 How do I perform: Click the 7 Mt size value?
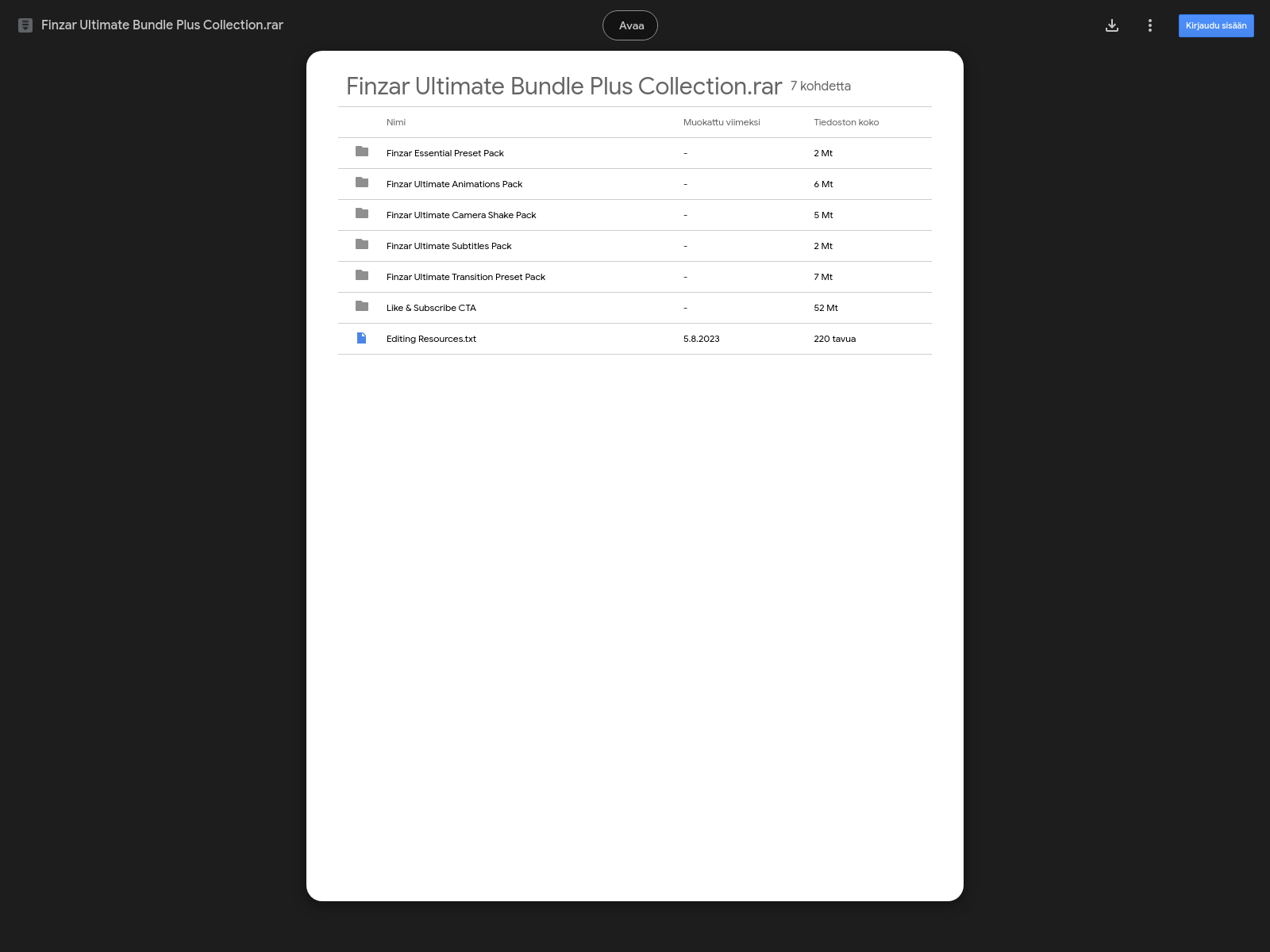coord(823,277)
